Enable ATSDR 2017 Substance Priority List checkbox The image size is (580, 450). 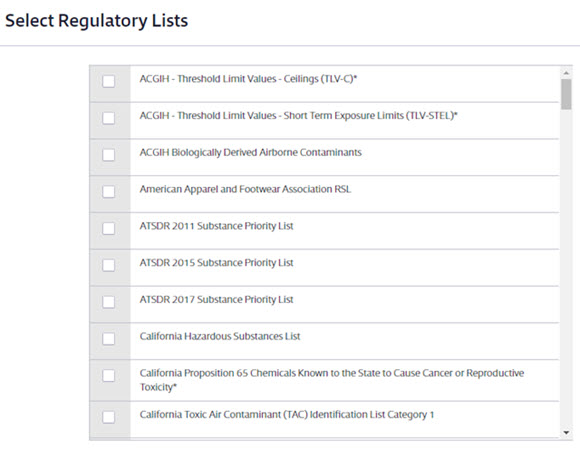coord(108,302)
